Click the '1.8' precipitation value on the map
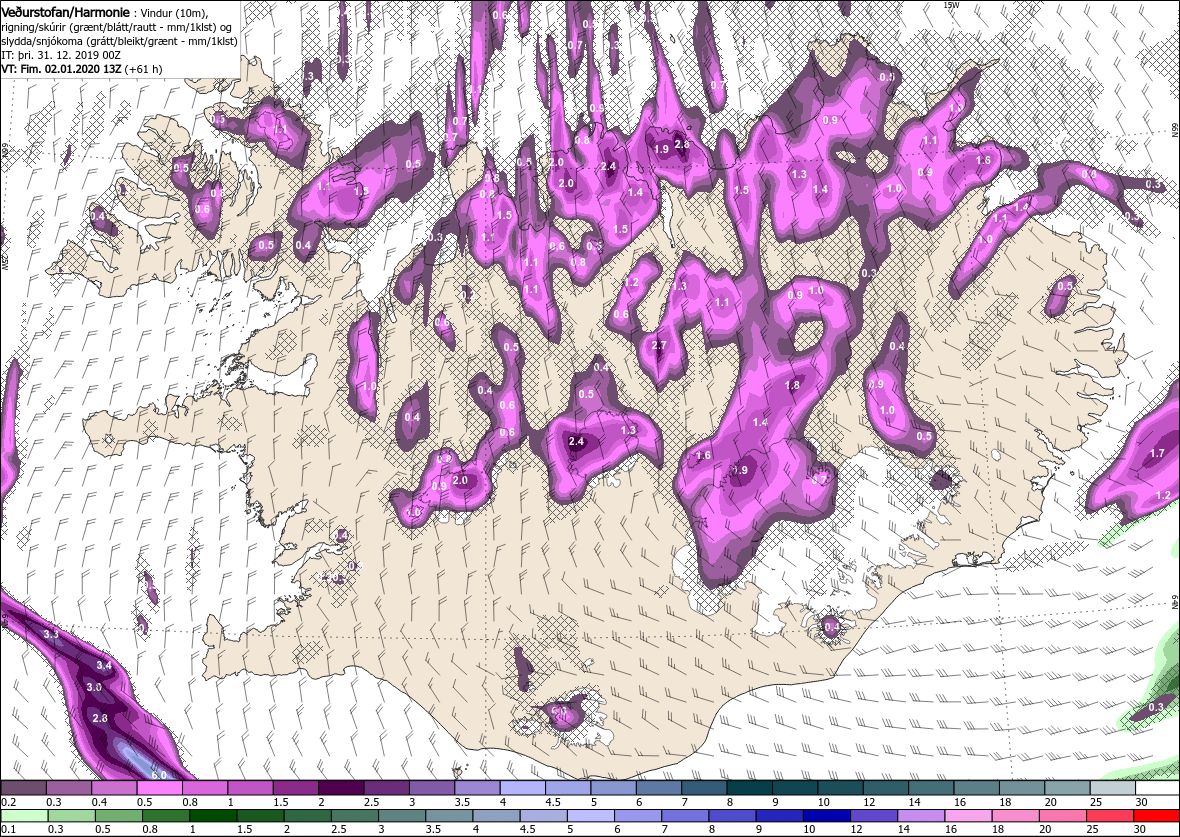Screen dimensions: 1180x837 point(792,385)
